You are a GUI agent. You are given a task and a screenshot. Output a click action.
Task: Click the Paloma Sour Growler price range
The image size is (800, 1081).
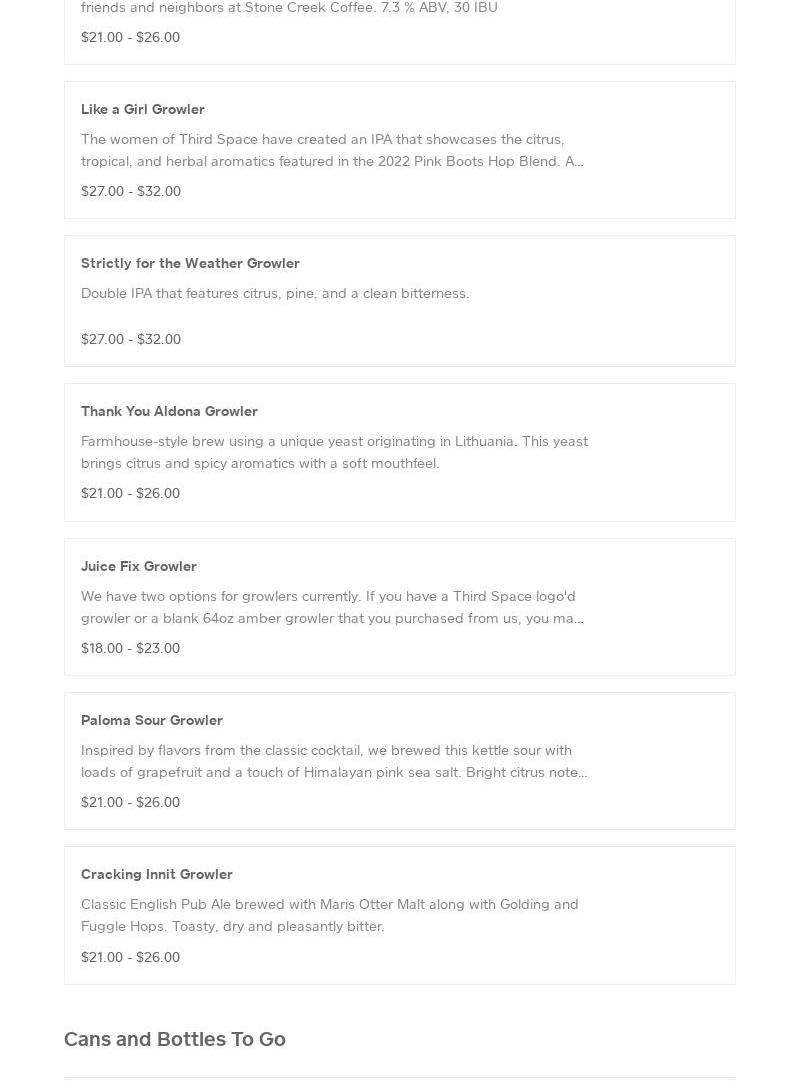click(x=130, y=802)
